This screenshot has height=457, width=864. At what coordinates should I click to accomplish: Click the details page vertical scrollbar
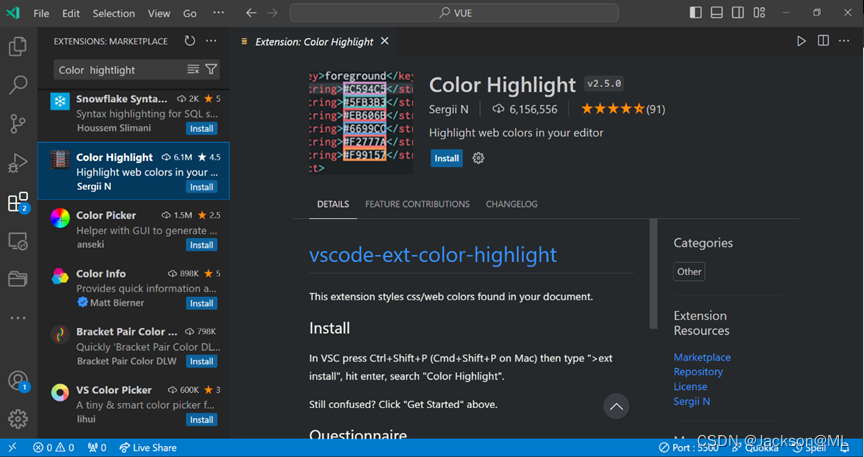(x=654, y=274)
